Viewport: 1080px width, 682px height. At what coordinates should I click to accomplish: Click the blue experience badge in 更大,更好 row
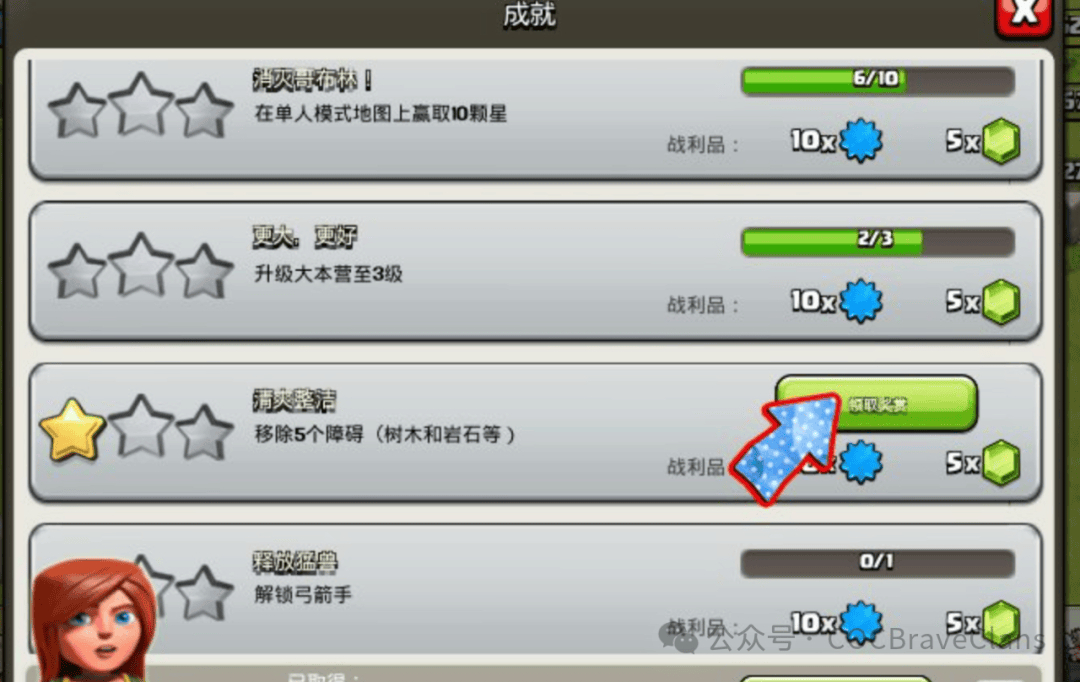pos(860,301)
